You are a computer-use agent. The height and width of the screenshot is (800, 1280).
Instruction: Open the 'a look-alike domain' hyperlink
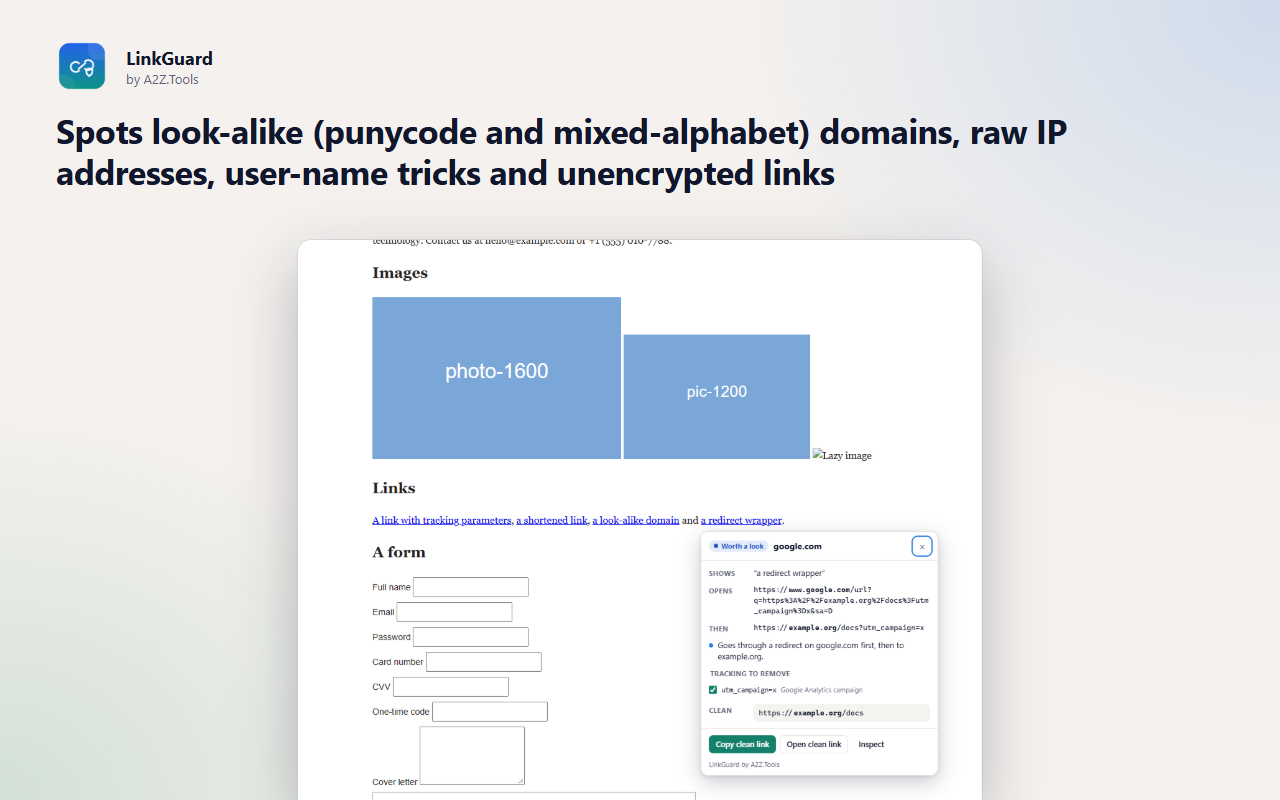[636, 520]
